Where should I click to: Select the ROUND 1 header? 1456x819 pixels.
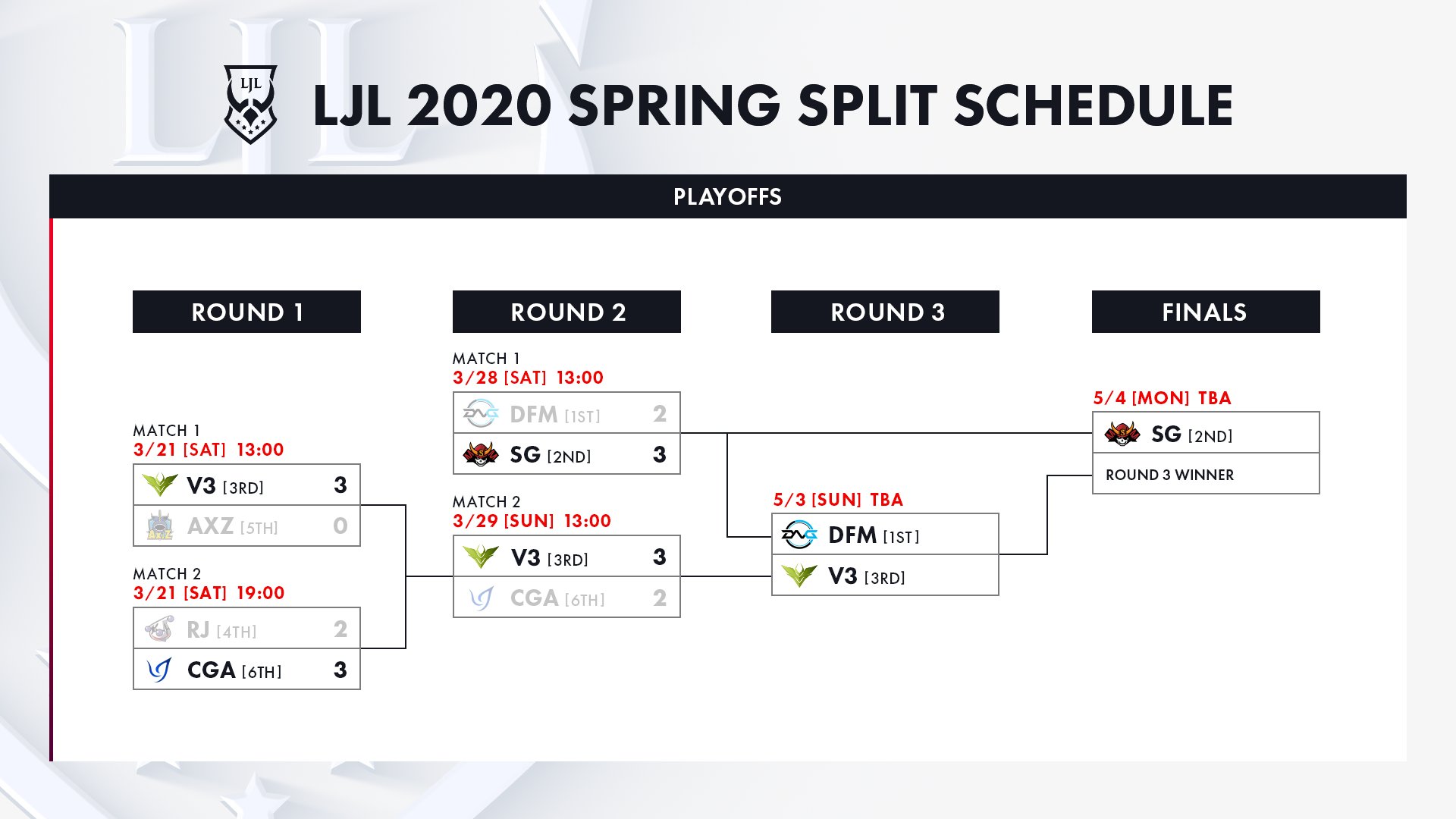(x=246, y=312)
